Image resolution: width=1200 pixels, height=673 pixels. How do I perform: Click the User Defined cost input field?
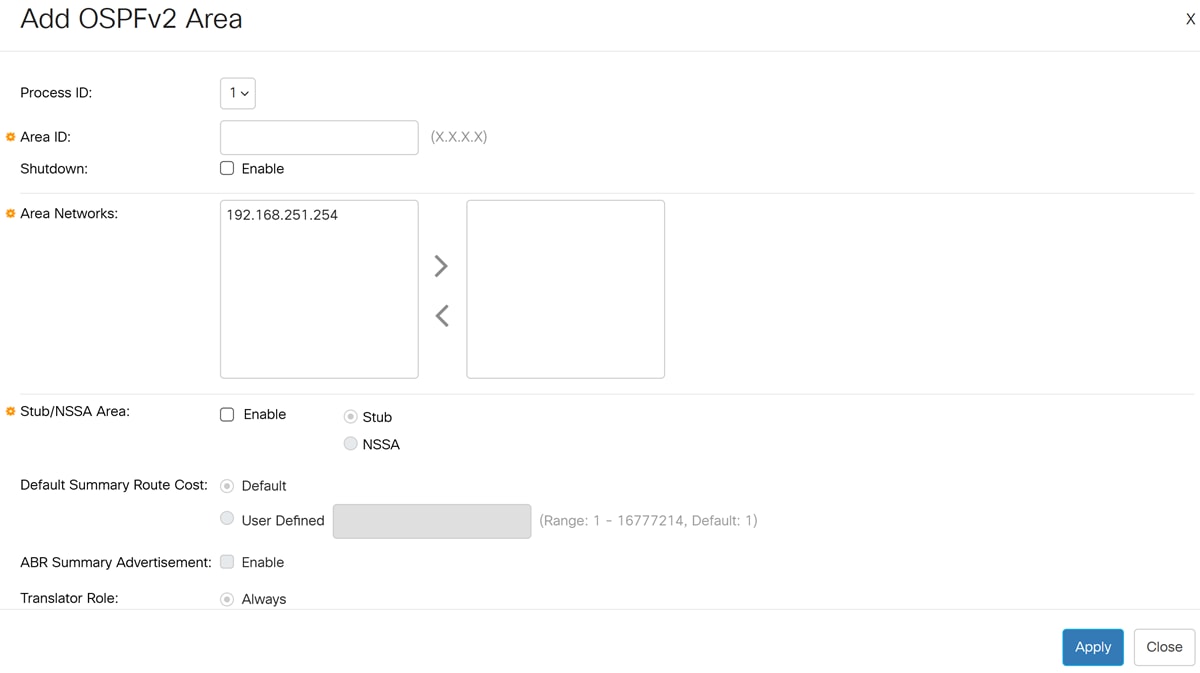(431, 521)
